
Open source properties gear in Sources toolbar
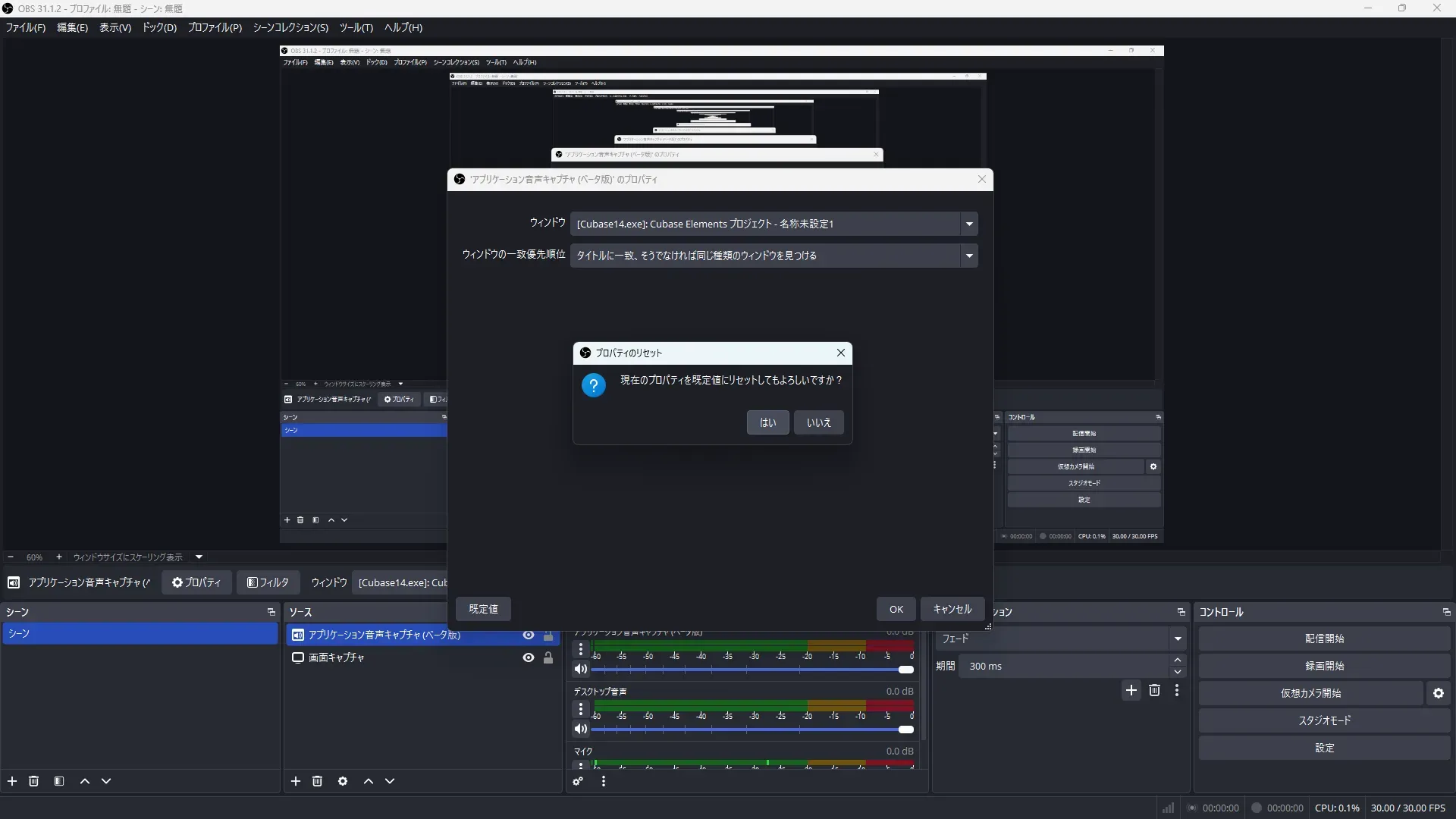pos(343,781)
